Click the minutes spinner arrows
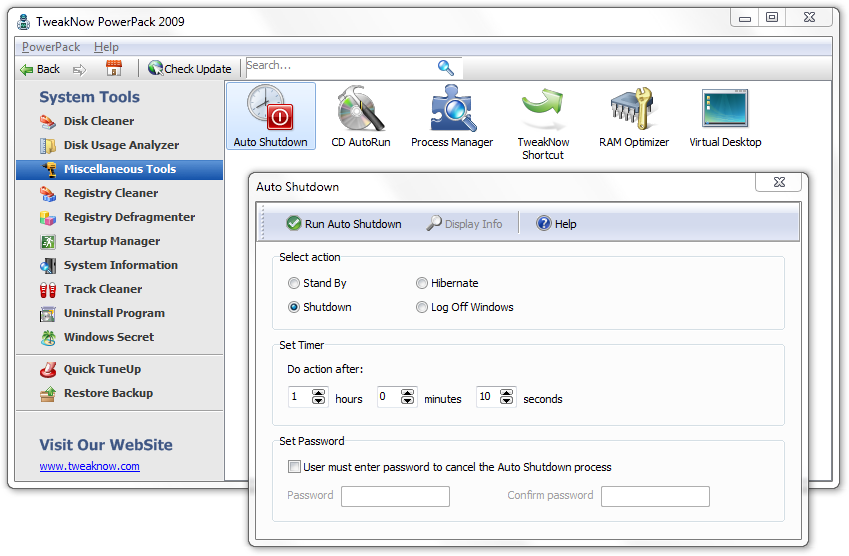 pos(407,397)
